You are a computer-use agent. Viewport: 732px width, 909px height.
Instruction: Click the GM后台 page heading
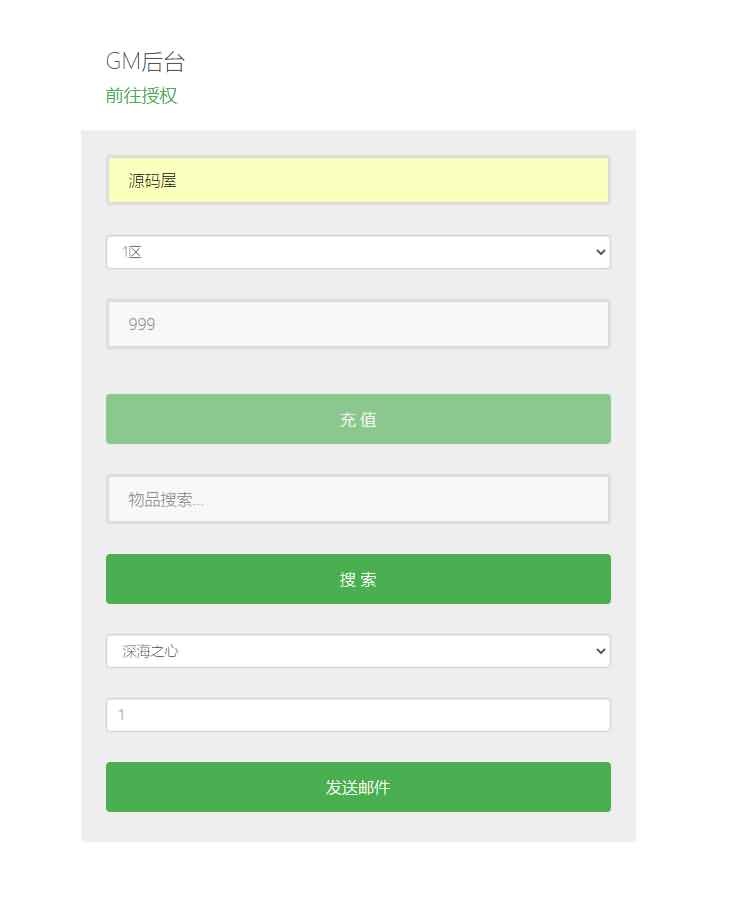click(145, 61)
